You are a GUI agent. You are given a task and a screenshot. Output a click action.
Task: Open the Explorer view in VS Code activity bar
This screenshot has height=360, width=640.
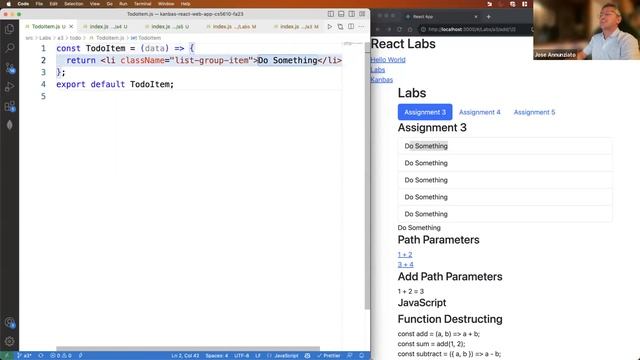point(9,29)
